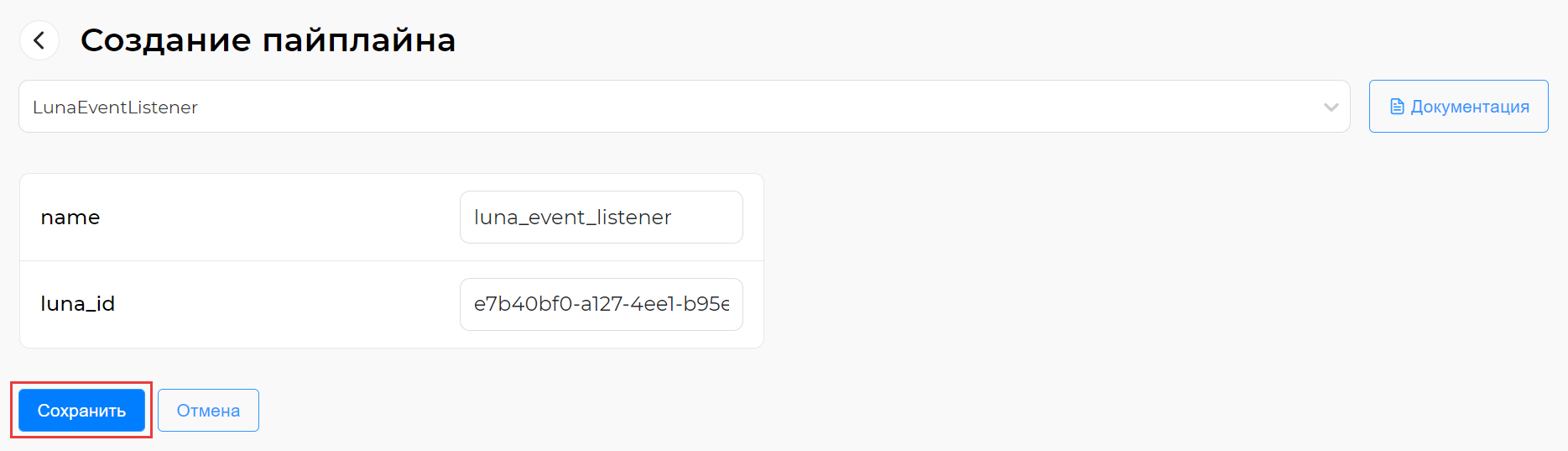Cancel creation with Отмена button
The width and height of the screenshot is (1568, 451).
click(208, 411)
